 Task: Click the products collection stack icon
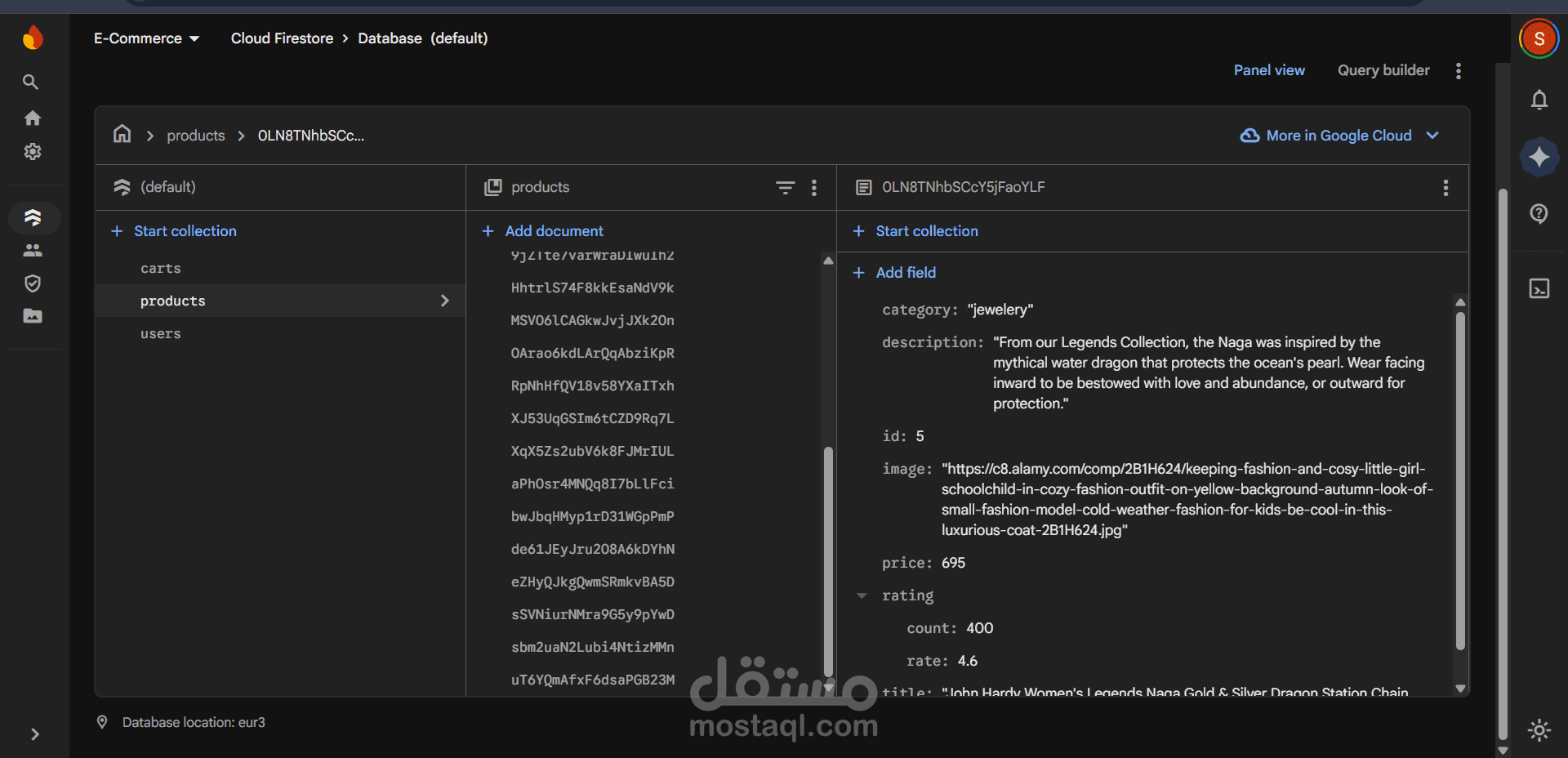point(492,187)
